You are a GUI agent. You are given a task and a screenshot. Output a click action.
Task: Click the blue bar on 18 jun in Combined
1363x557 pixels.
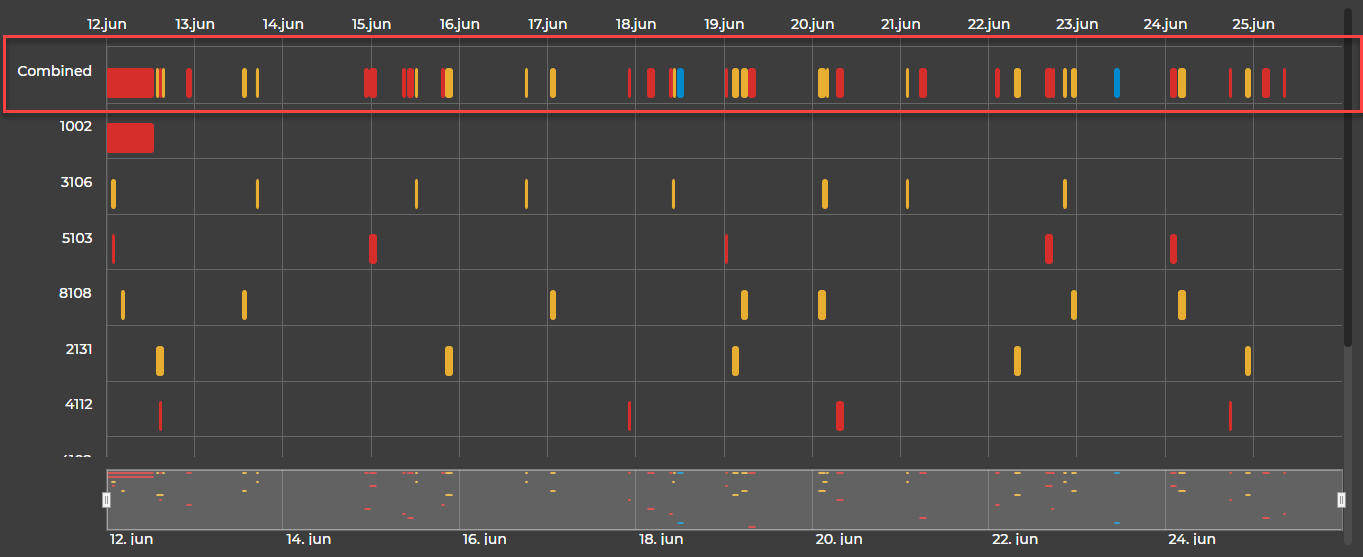[680, 82]
